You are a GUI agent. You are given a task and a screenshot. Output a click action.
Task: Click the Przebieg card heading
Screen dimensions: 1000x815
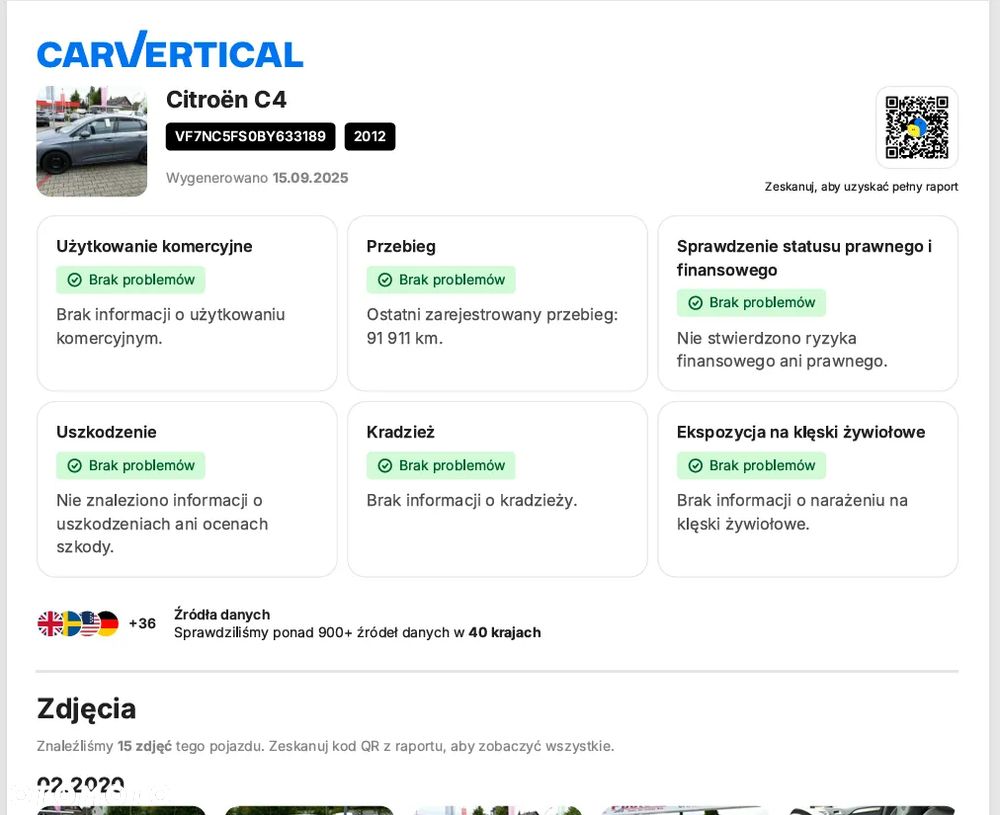(x=401, y=247)
